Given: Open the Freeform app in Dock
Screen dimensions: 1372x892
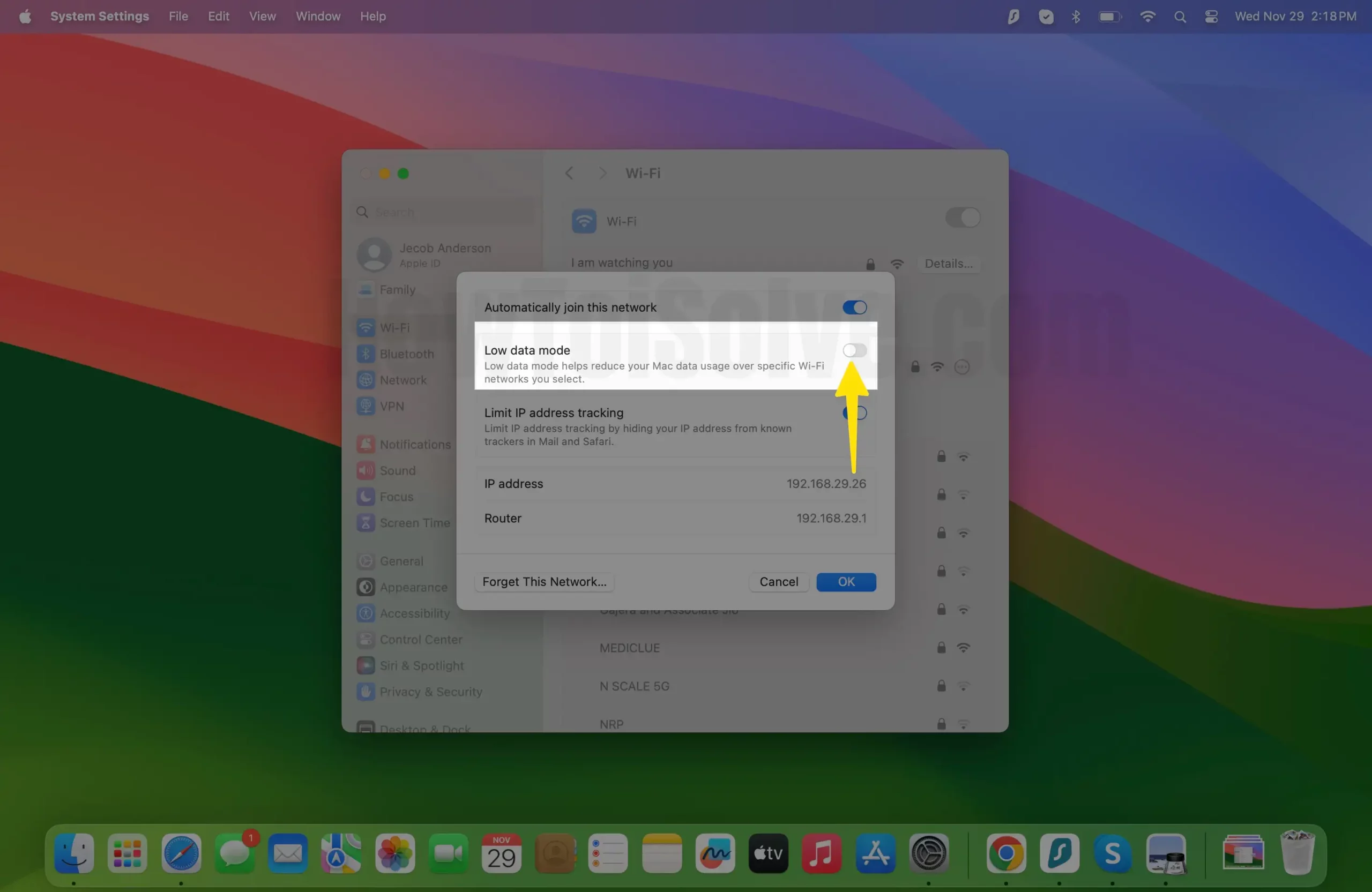Looking at the screenshot, I should pyautogui.click(x=715, y=852).
